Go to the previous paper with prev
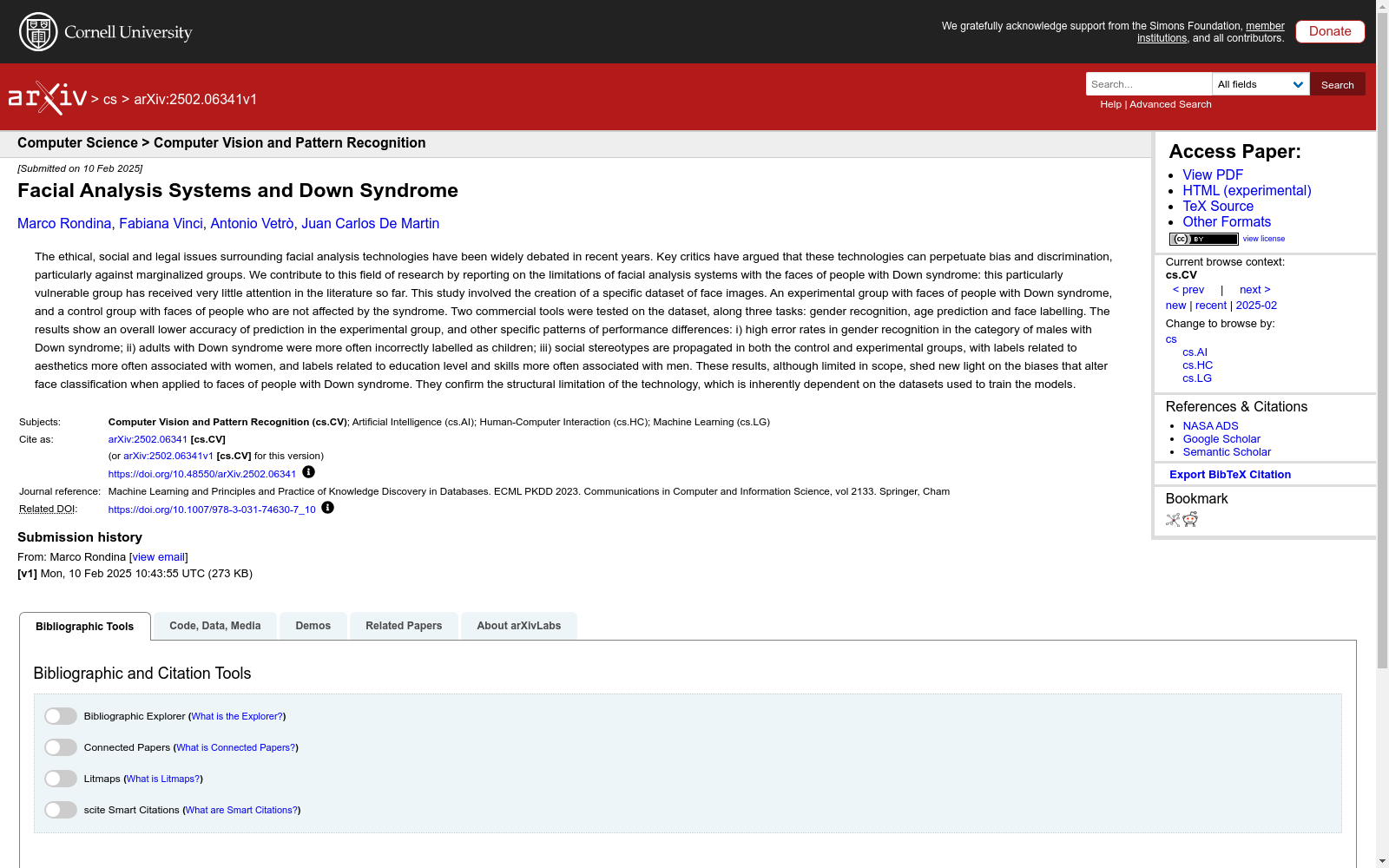The height and width of the screenshot is (868, 1389). tap(1188, 290)
